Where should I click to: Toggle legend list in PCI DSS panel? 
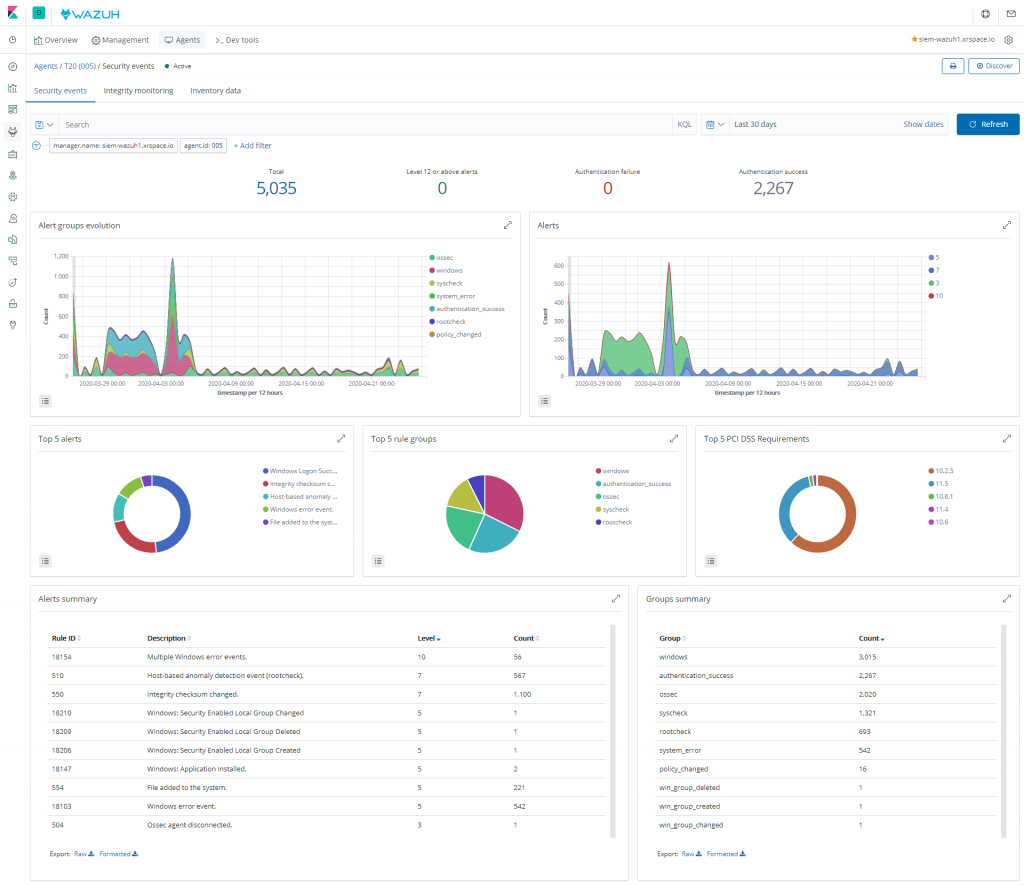711,561
